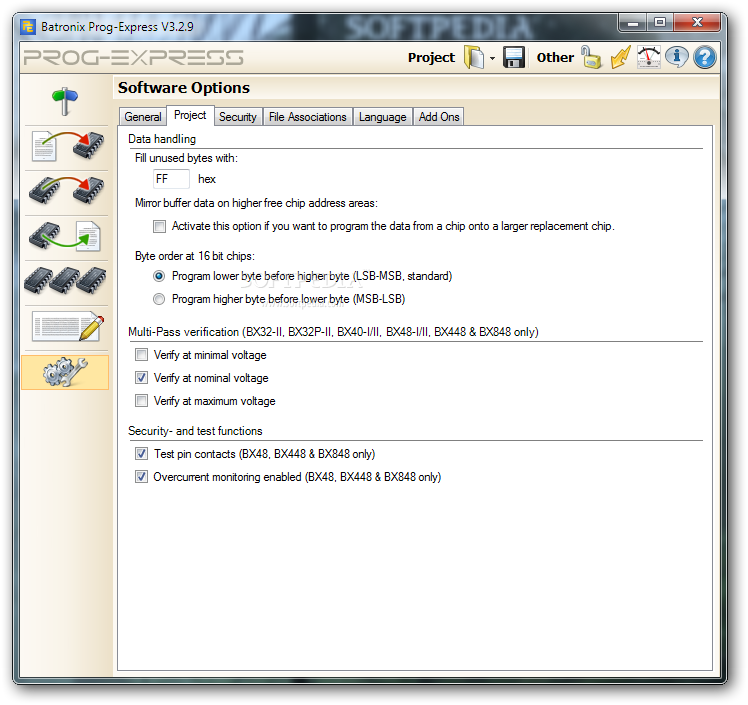Maximize the Prog-Express window

660,22
